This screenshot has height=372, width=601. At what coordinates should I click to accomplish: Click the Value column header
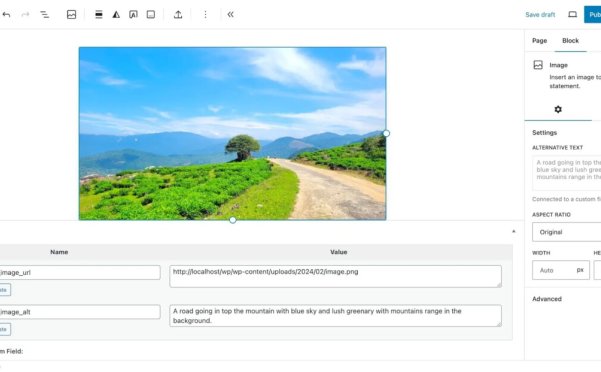(338, 252)
